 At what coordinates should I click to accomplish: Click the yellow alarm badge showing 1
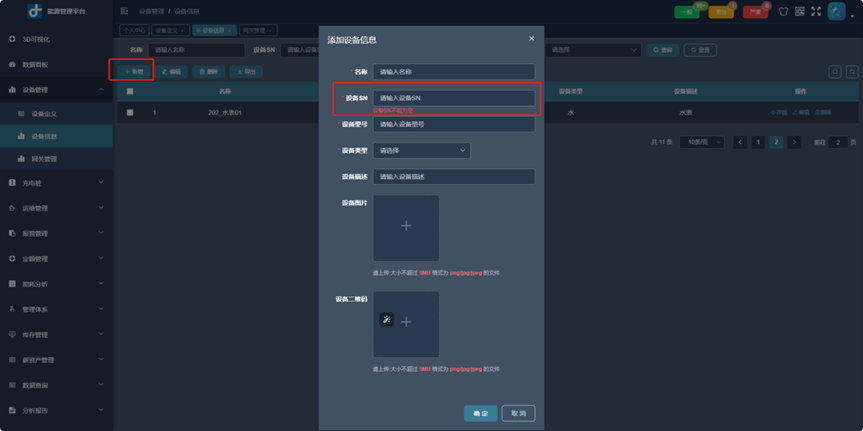(x=721, y=12)
